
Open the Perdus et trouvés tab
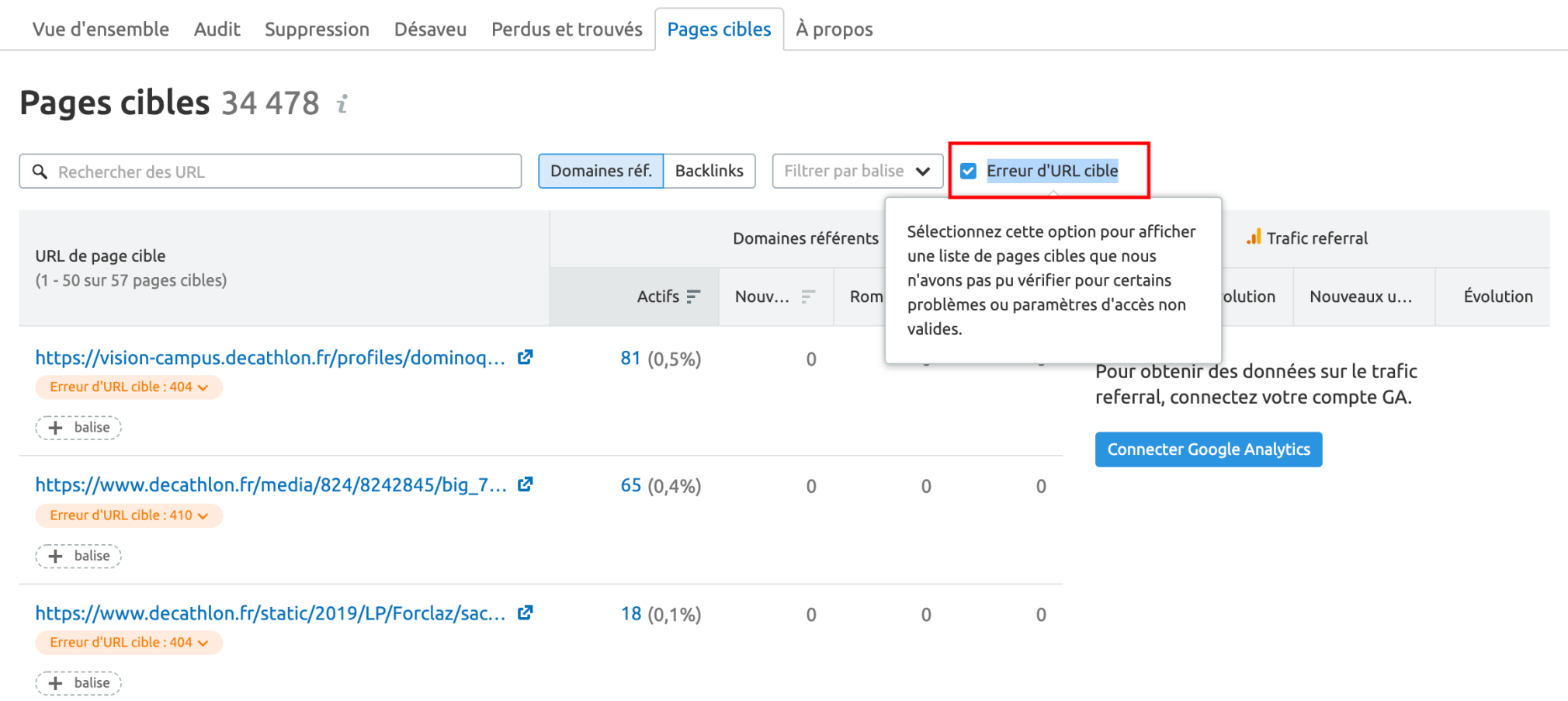point(567,29)
